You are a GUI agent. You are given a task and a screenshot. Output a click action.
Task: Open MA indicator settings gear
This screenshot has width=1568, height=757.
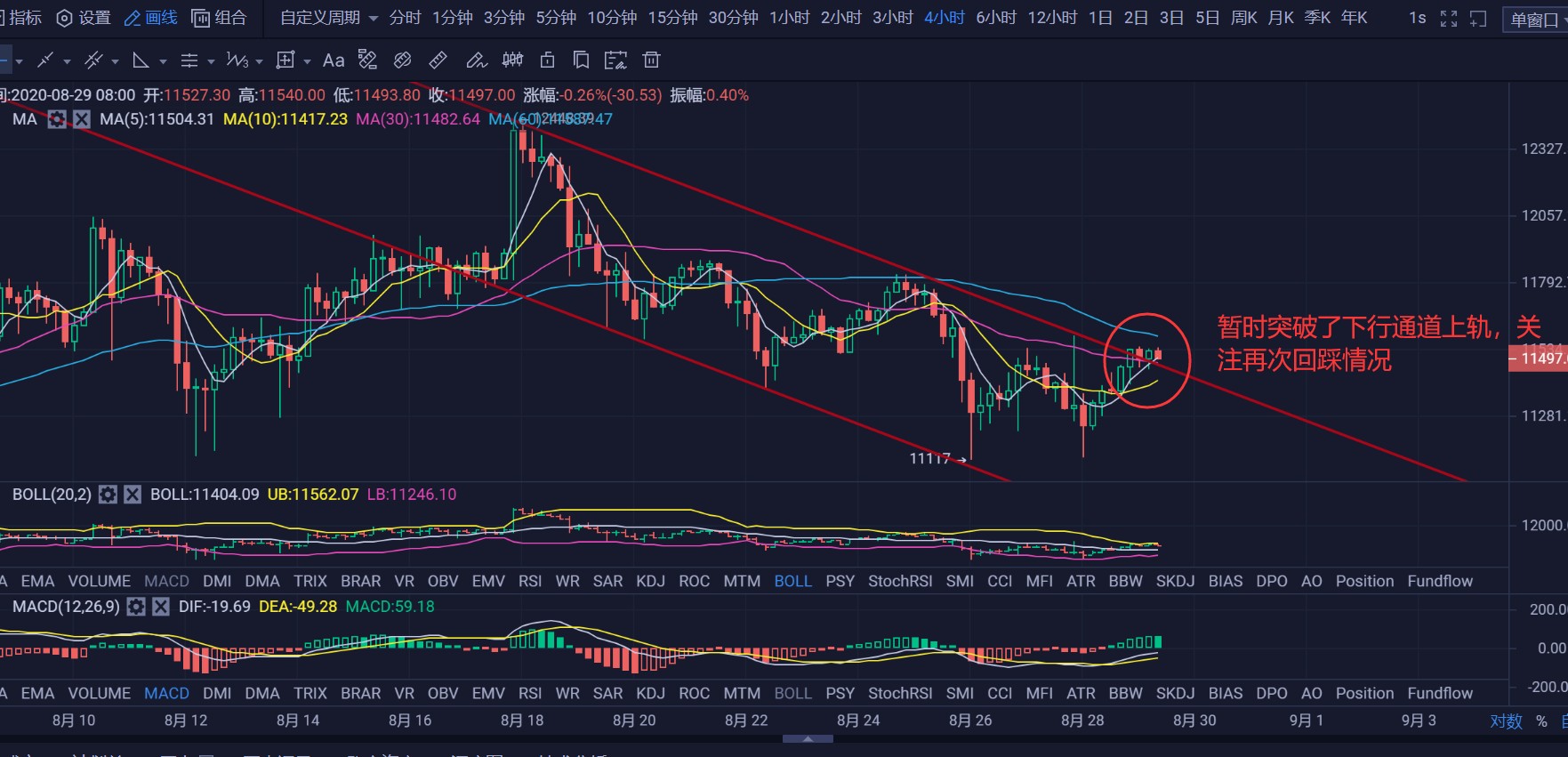coord(57,119)
